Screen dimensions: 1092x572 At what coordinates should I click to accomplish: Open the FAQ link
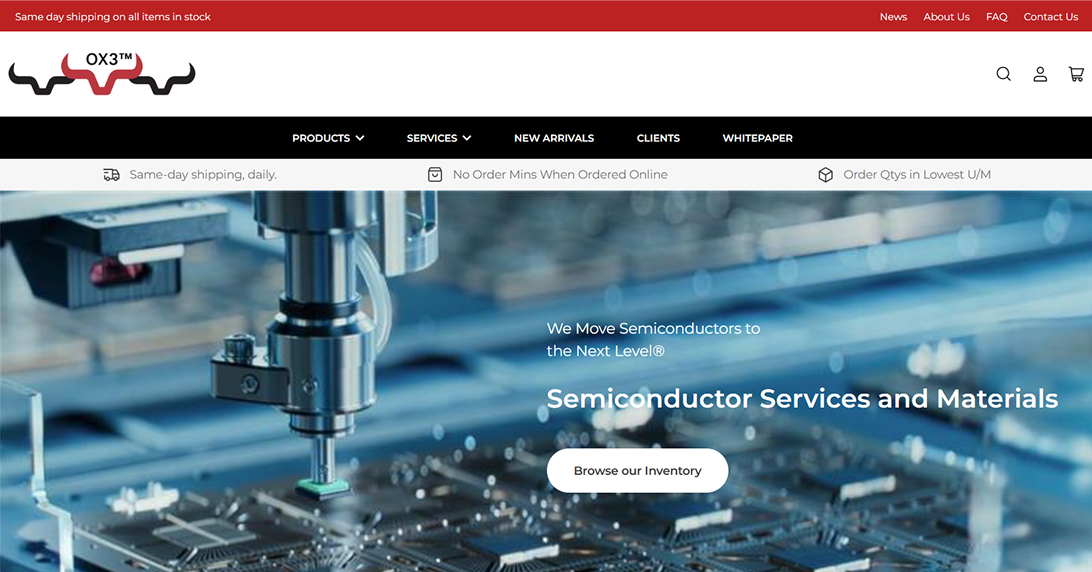coord(997,17)
